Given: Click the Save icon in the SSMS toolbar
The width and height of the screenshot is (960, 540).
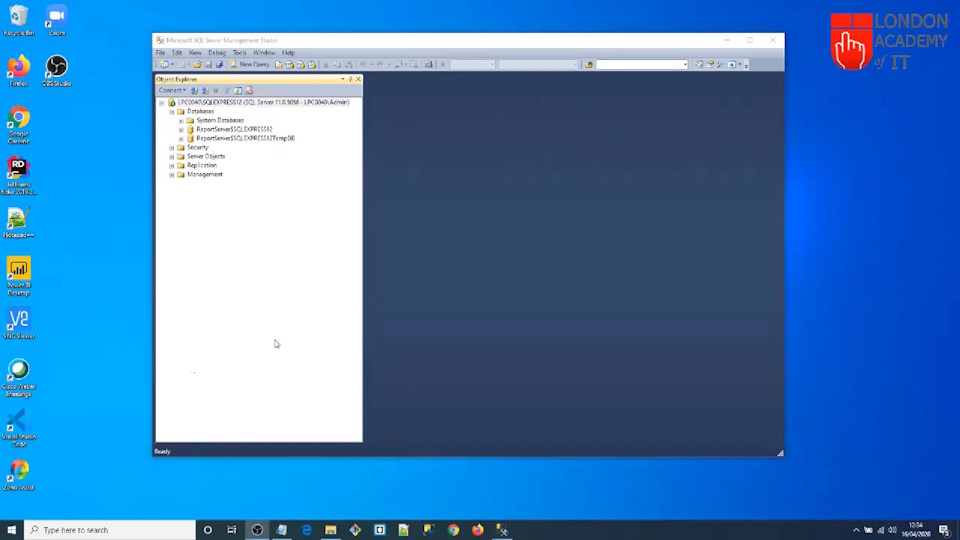Looking at the screenshot, I should coord(208,64).
